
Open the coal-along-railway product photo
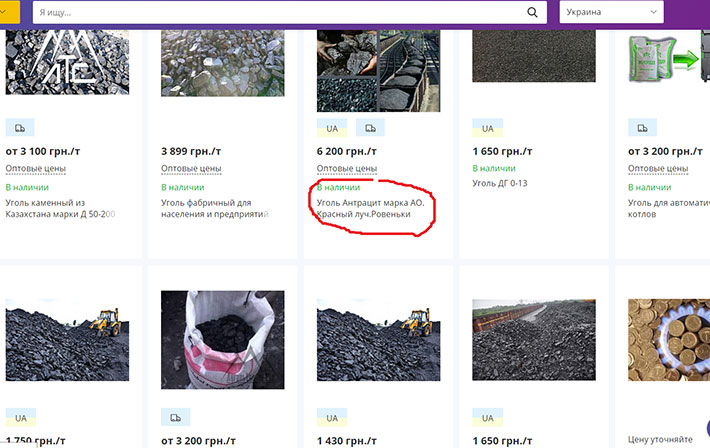pyautogui.click(x=534, y=340)
